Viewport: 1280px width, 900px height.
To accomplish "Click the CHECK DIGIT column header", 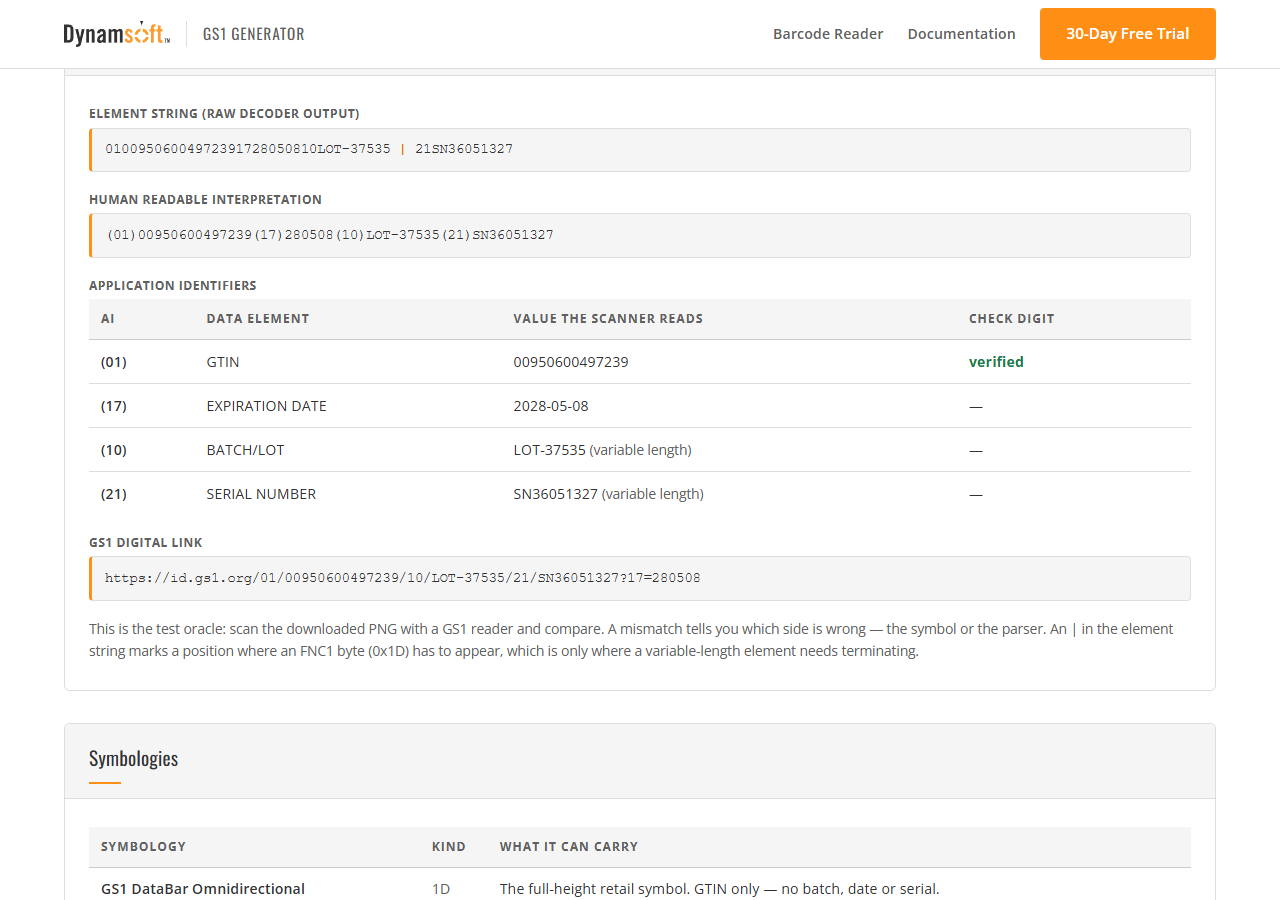I will [1012, 319].
